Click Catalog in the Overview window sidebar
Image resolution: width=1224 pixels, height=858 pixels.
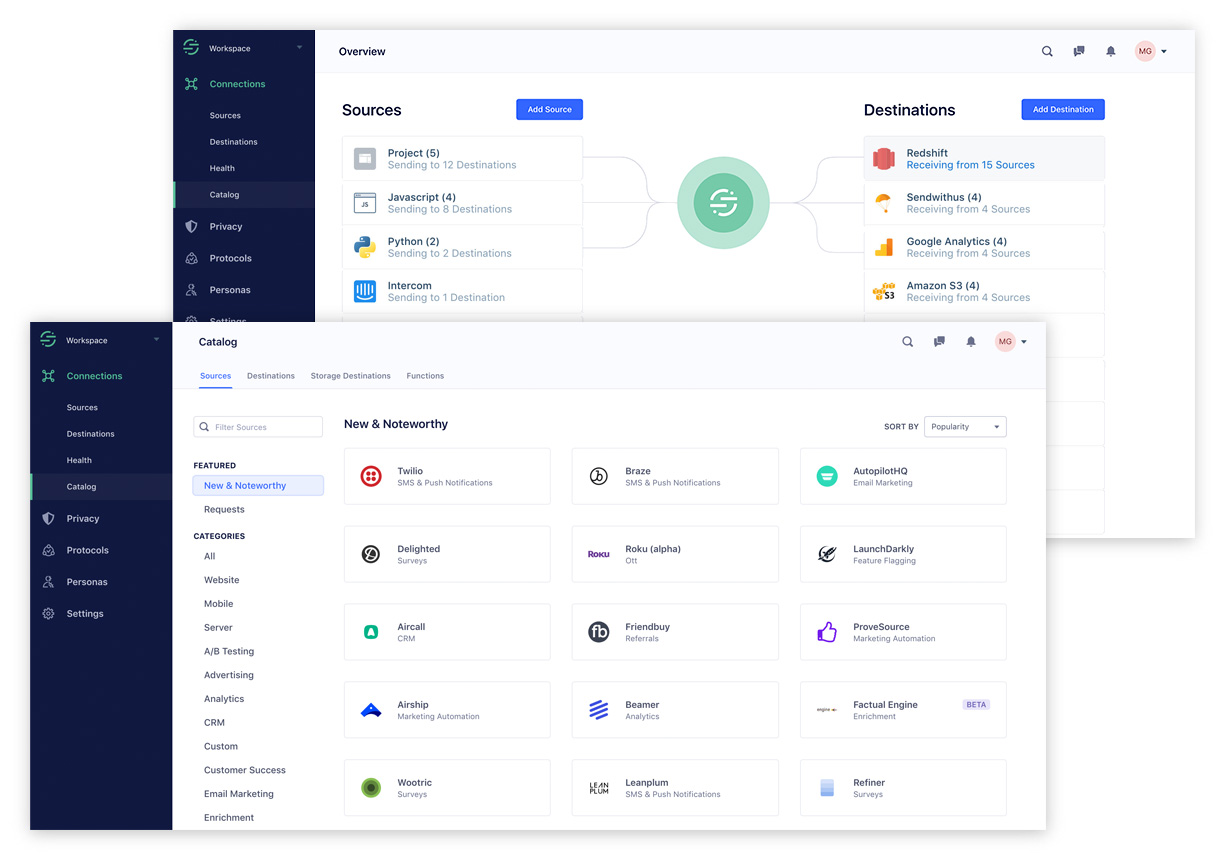[224, 195]
